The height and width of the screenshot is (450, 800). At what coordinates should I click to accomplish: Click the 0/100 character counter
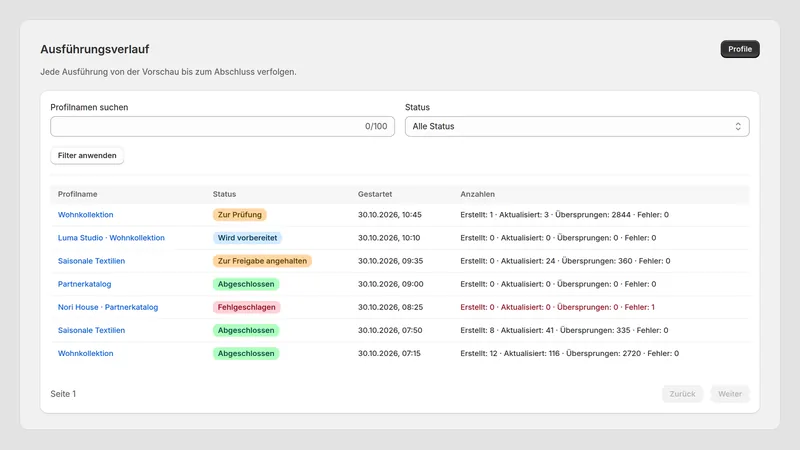(376, 127)
